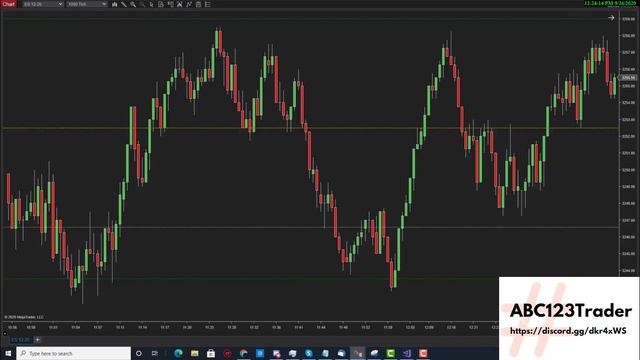
Task: Launch Microsoft Edge from taskbar
Action: tap(178, 353)
